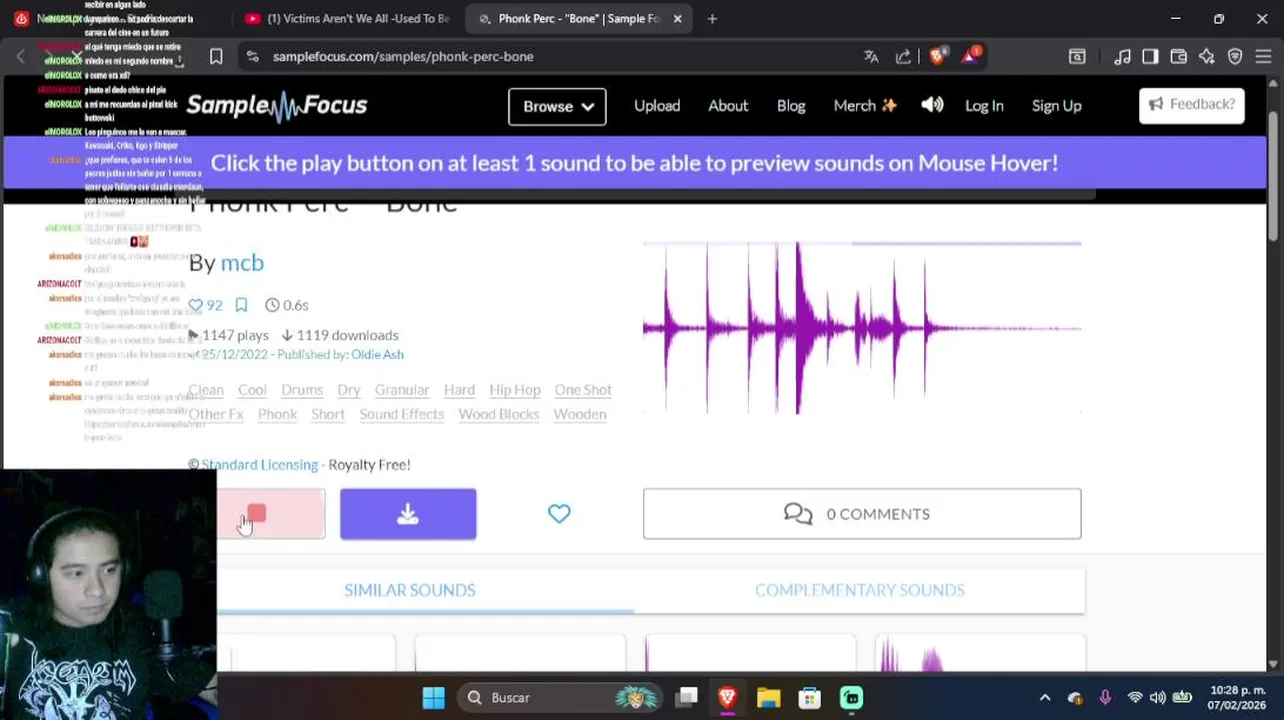Image resolution: width=1284 pixels, height=720 pixels.
Task: Open the Windows Start menu
Action: click(434, 698)
